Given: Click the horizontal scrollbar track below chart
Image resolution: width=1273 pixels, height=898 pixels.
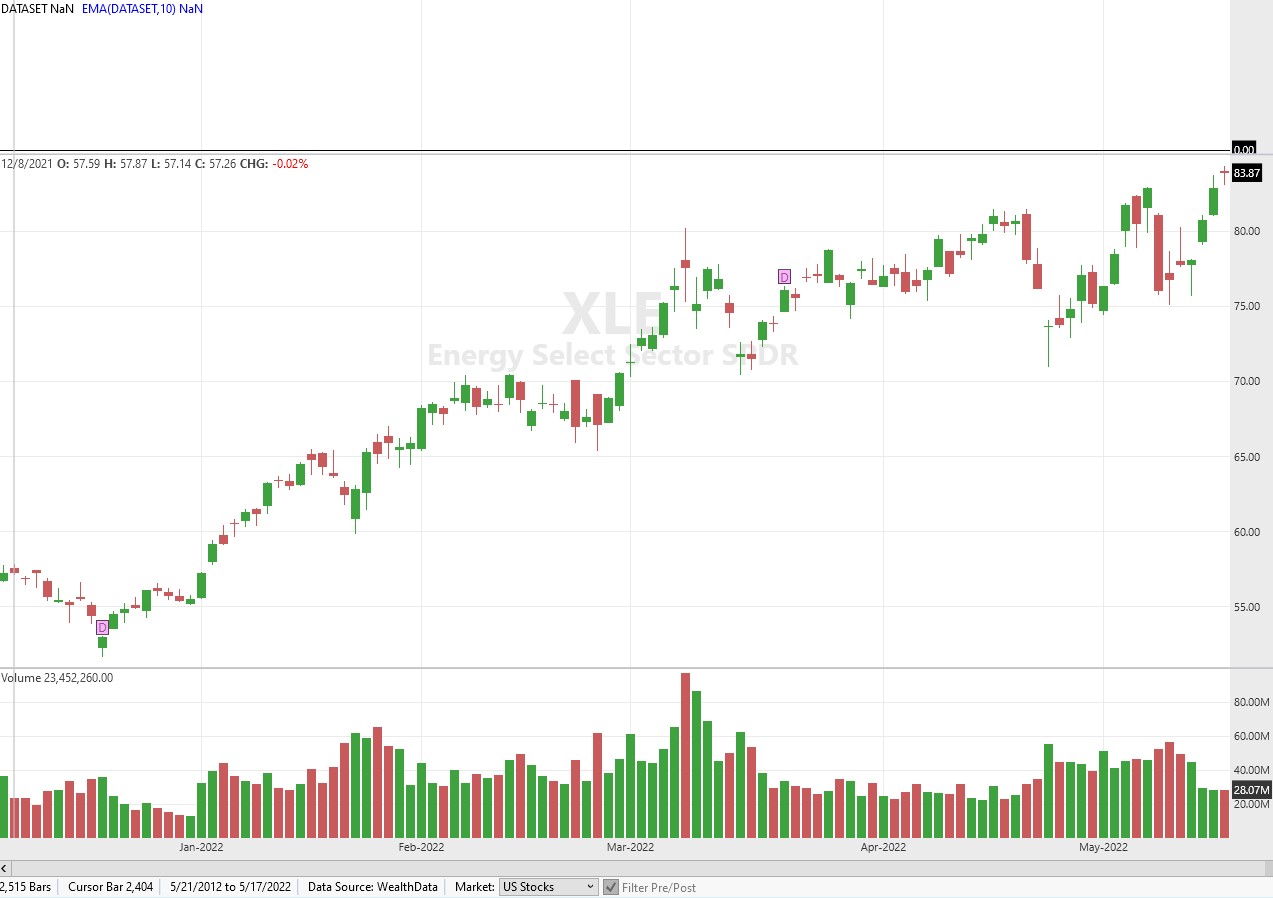Looking at the screenshot, I should pos(640,867).
